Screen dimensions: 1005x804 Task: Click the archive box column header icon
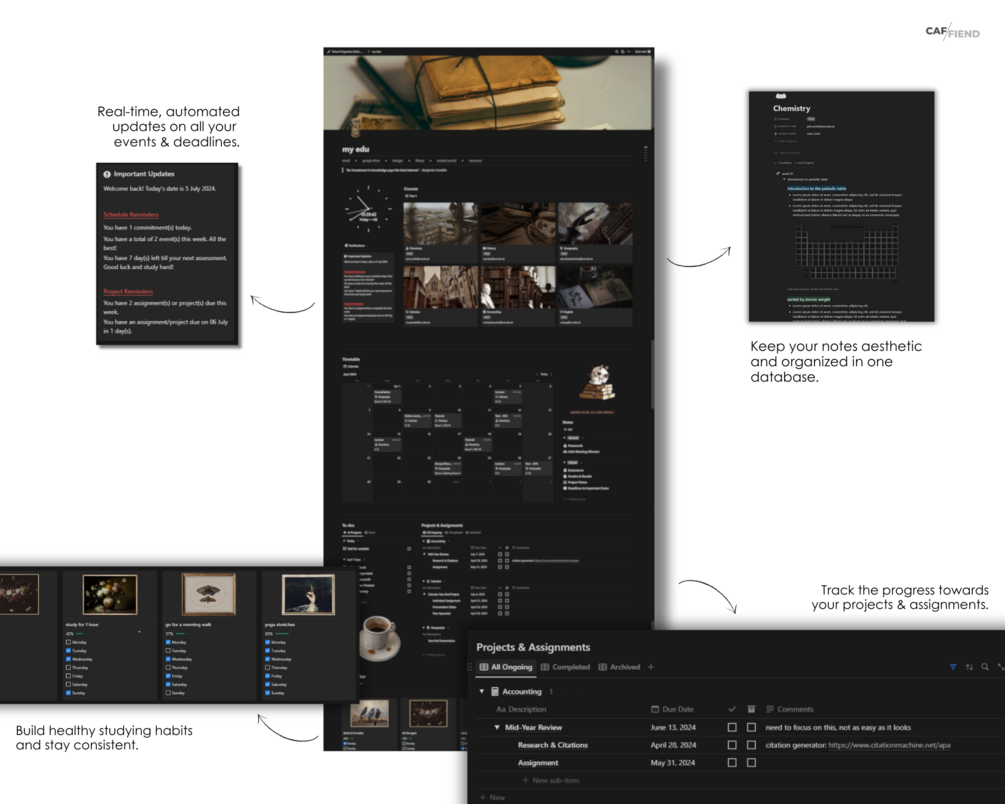pos(751,709)
